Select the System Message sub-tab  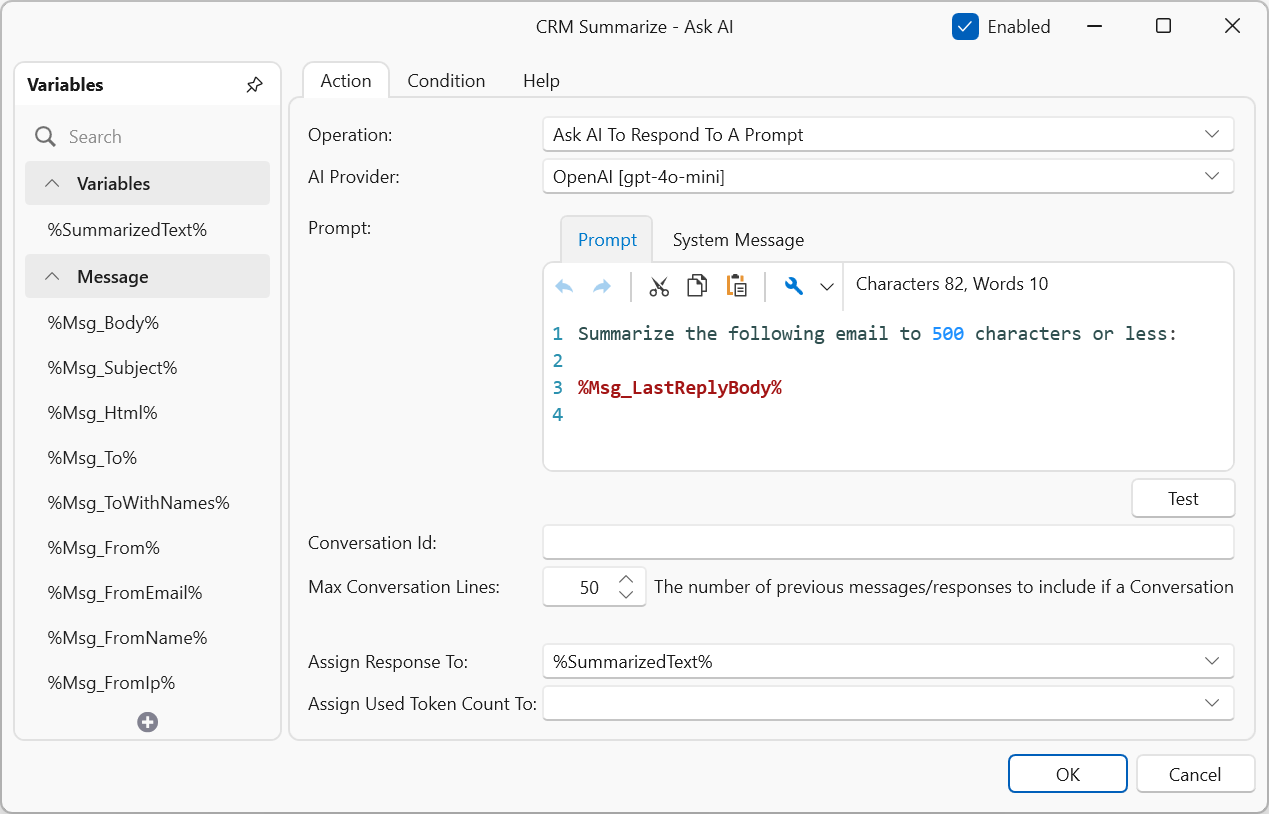tap(738, 240)
